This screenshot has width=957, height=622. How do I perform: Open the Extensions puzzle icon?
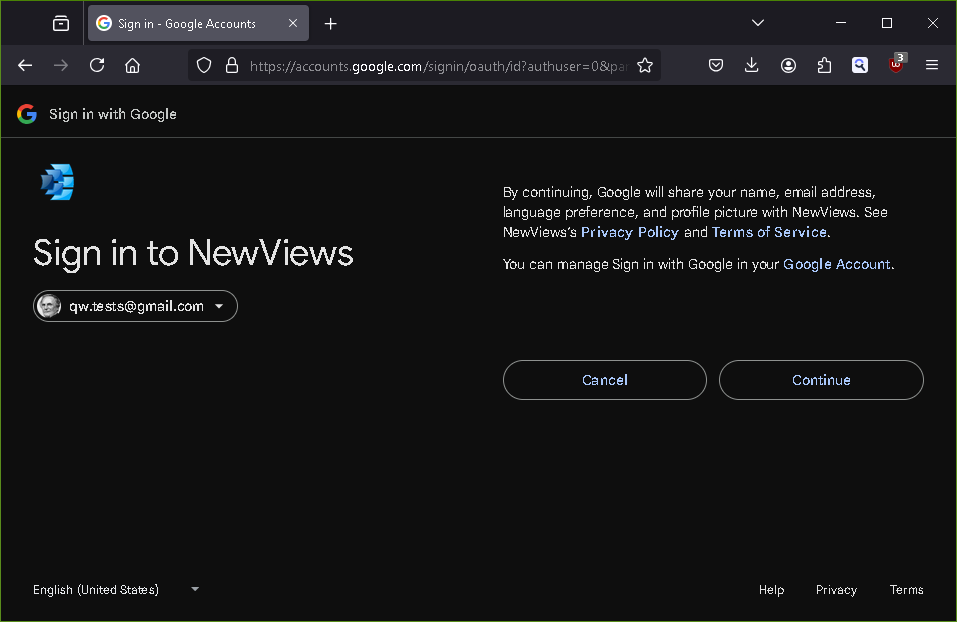[824, 65]
